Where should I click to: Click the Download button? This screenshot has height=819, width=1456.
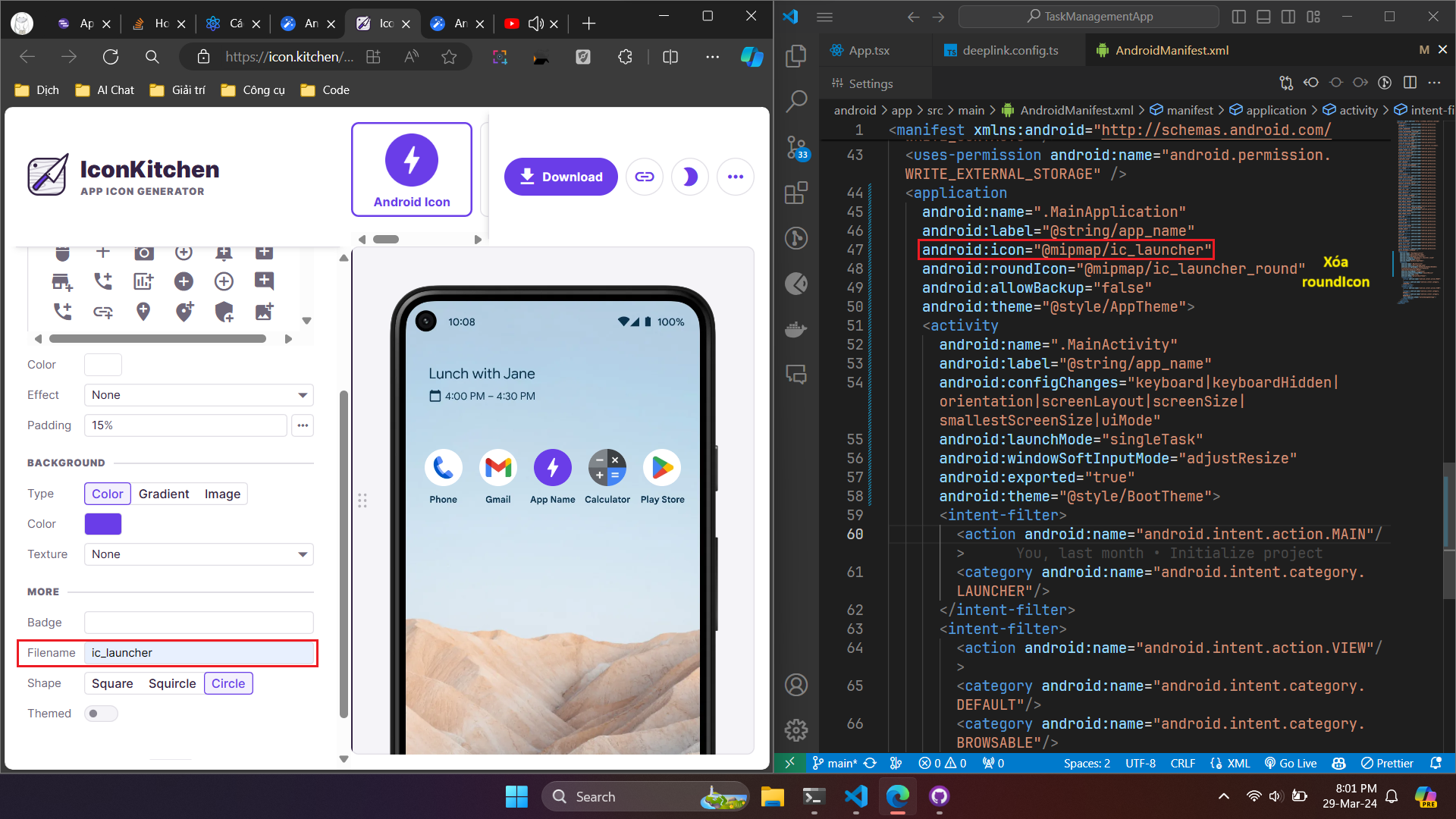(560, 177)
